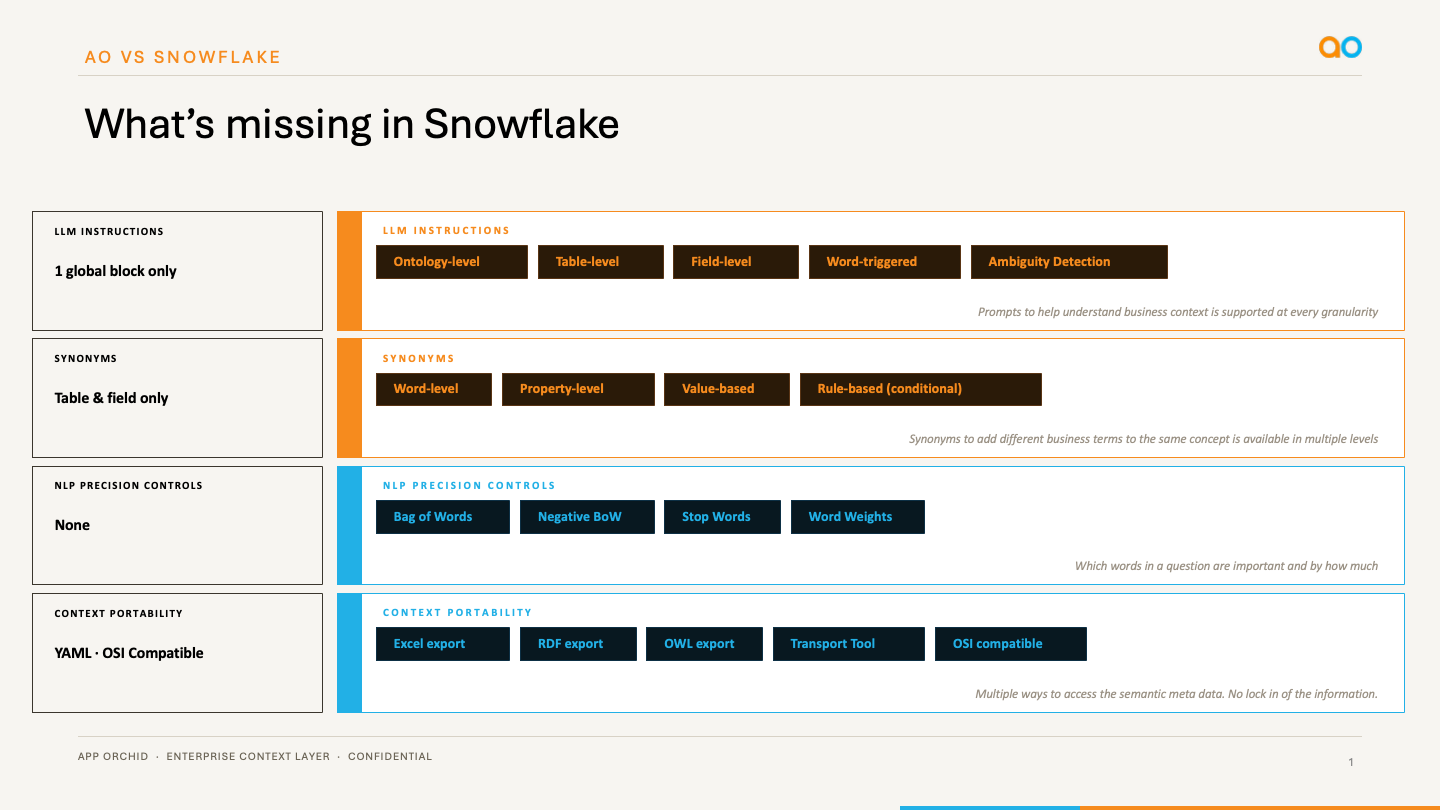Viewport: 1440px width, 810px height.
Task: Click the caption 'Which words in a question are important…'
Action: 1226,566
